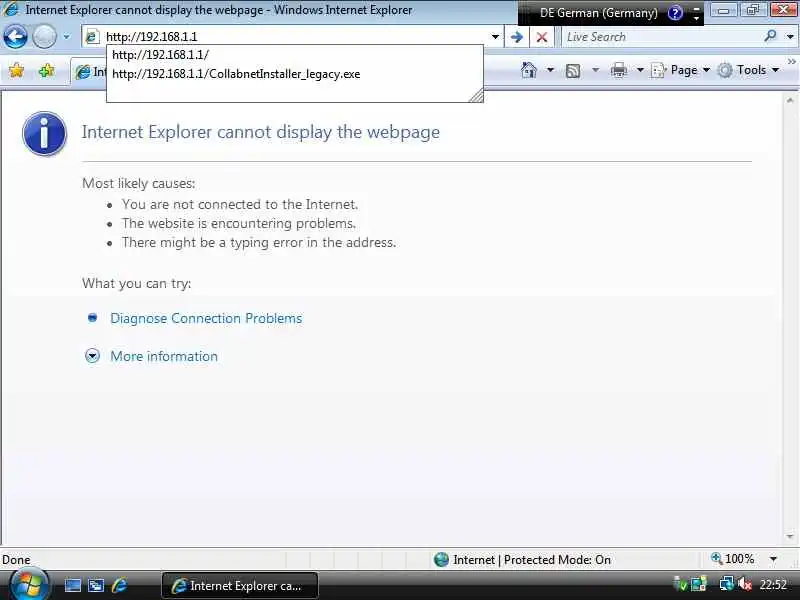Click the DE German language indicator
The height and width of the screenshot is (600, 800).
(598, 13)
